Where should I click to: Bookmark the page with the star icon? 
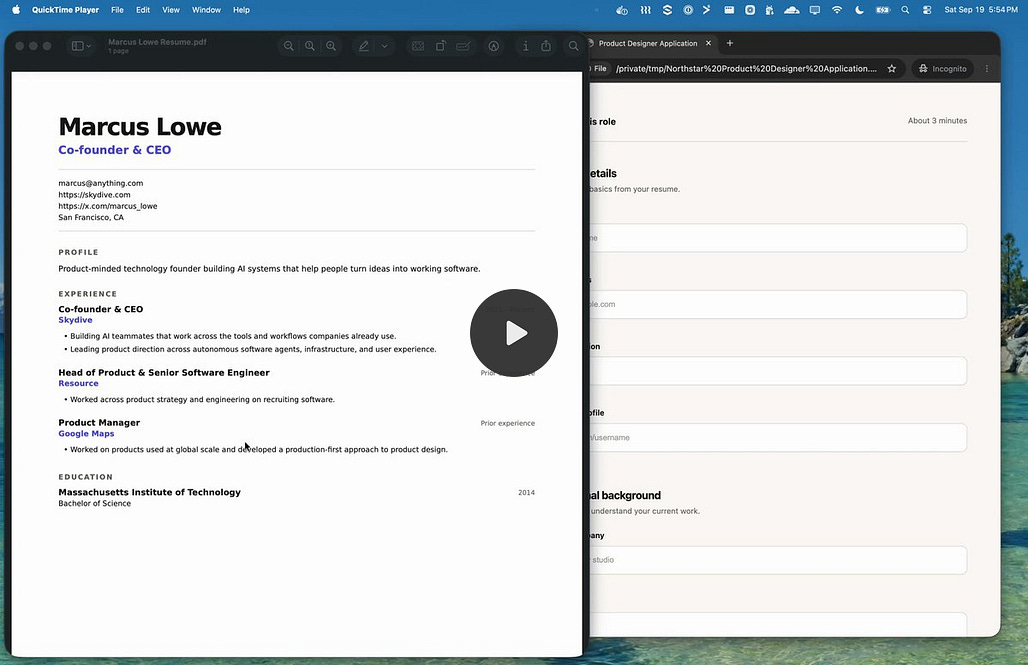click(x=892, y=68)
